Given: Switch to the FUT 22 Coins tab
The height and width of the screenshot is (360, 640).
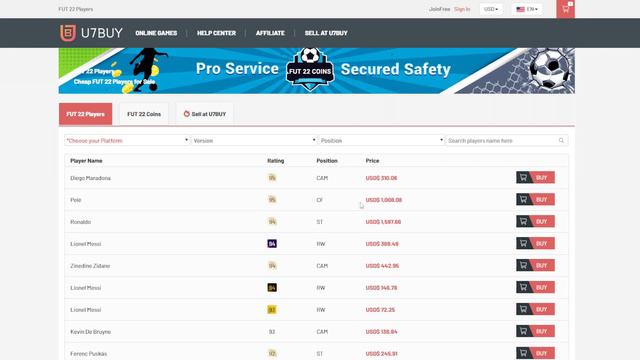Looking at the screenshot, I should click(144, 114).
